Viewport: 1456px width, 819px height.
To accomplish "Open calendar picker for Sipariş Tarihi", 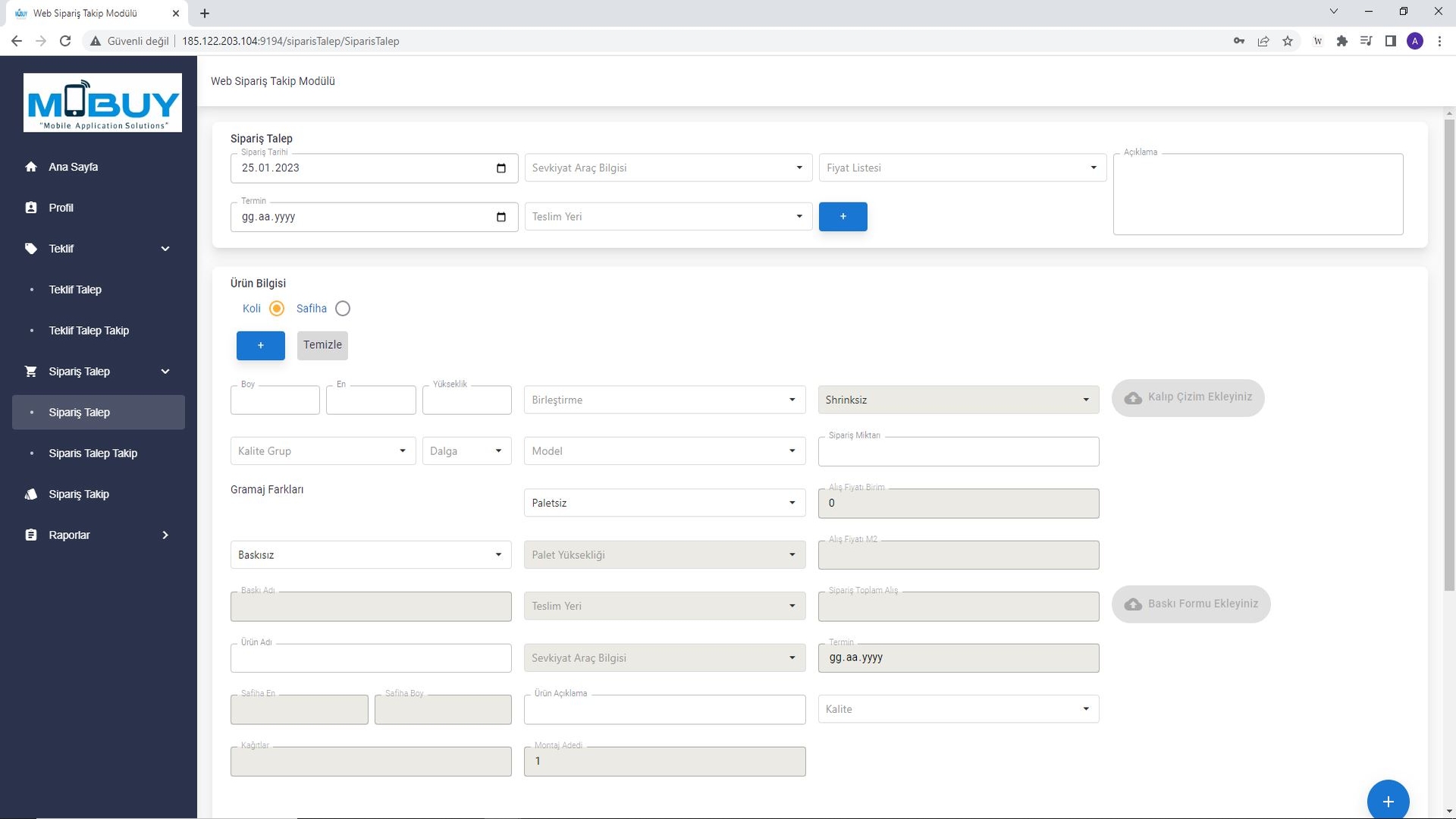I will (x=501, y=168).
